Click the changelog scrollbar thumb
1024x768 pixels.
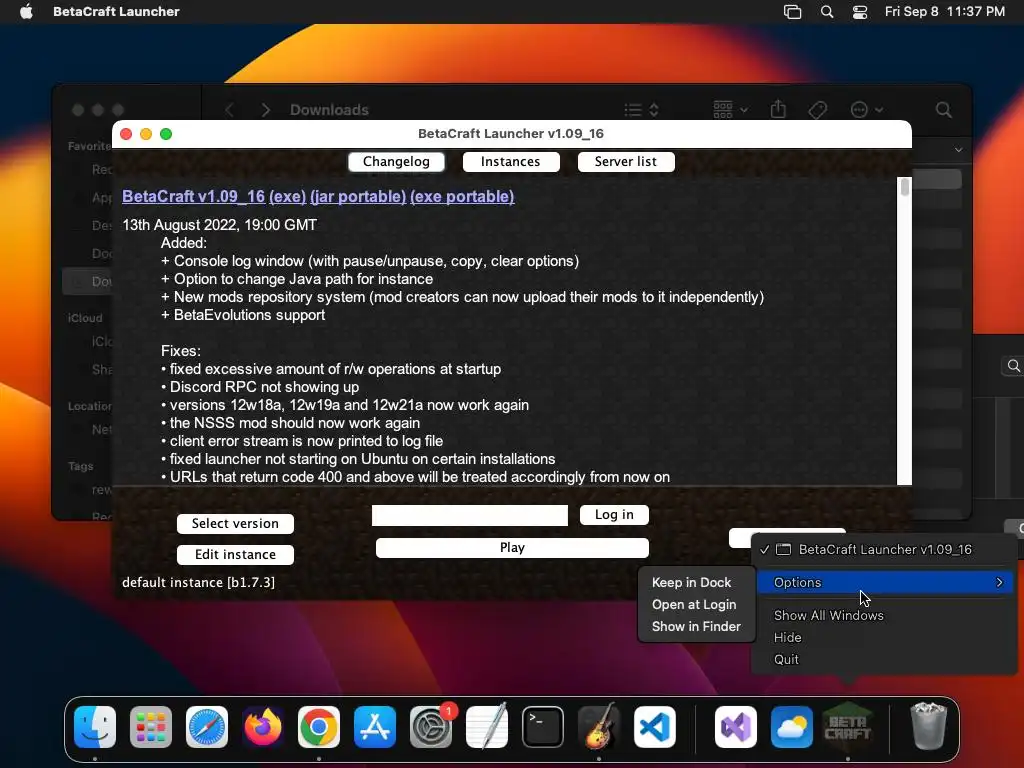coord(904,187)
